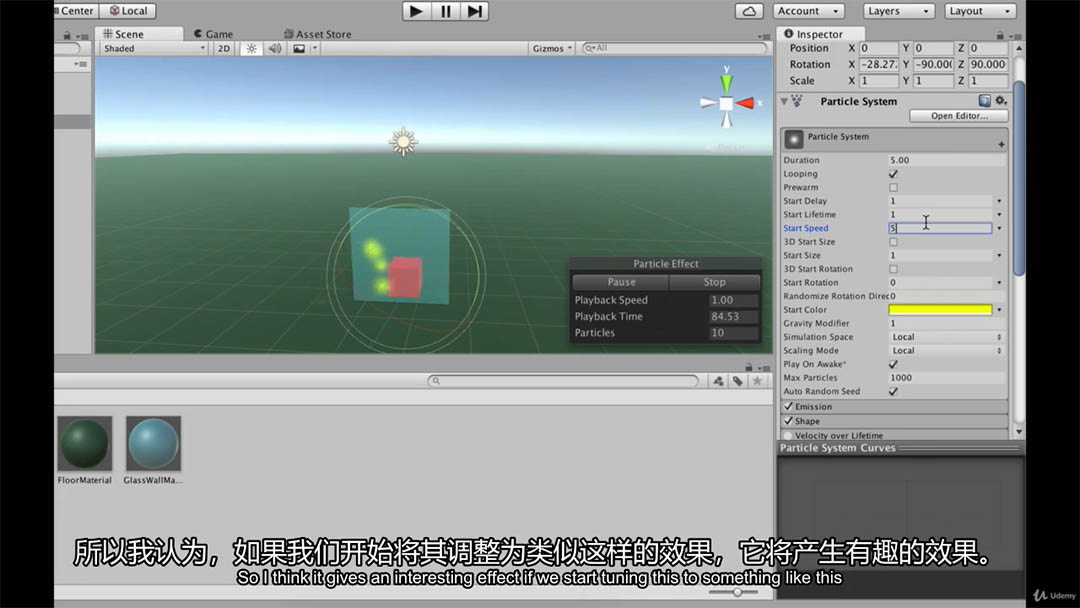The width and height of the screenshot is (1080, 608).
Task: Switch to the Game tab
Action: (214, 34)
